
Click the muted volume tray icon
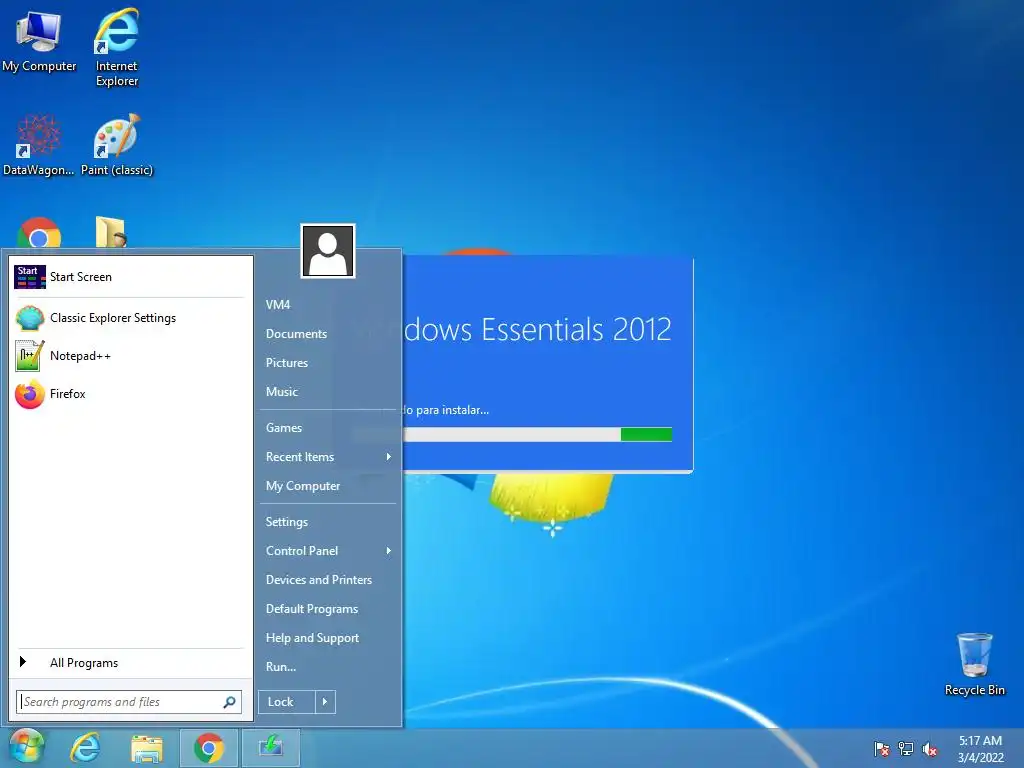point(929,749)
